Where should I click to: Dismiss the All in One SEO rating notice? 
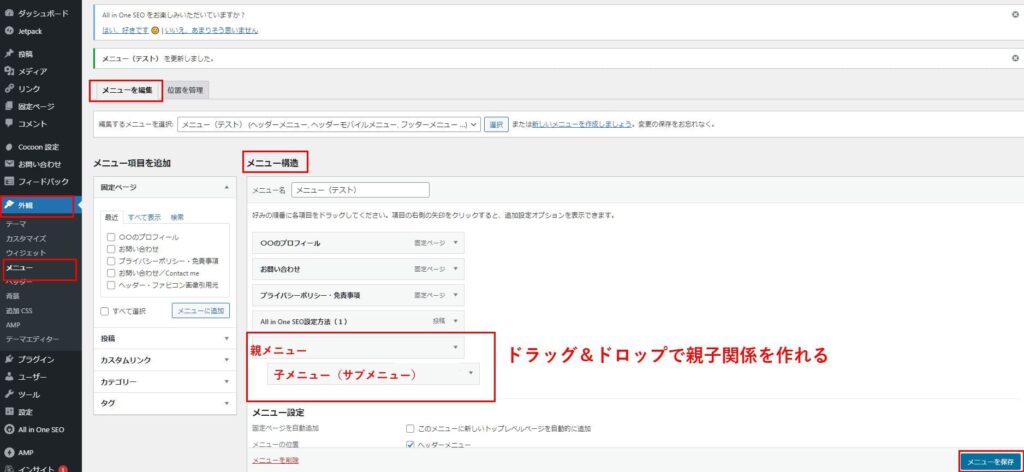[x=1015, y=14]
